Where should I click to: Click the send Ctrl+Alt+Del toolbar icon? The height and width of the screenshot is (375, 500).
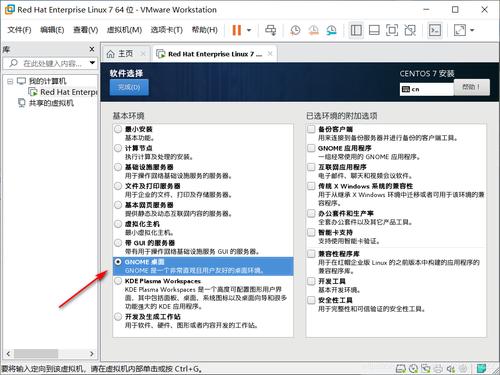(270, 30)
